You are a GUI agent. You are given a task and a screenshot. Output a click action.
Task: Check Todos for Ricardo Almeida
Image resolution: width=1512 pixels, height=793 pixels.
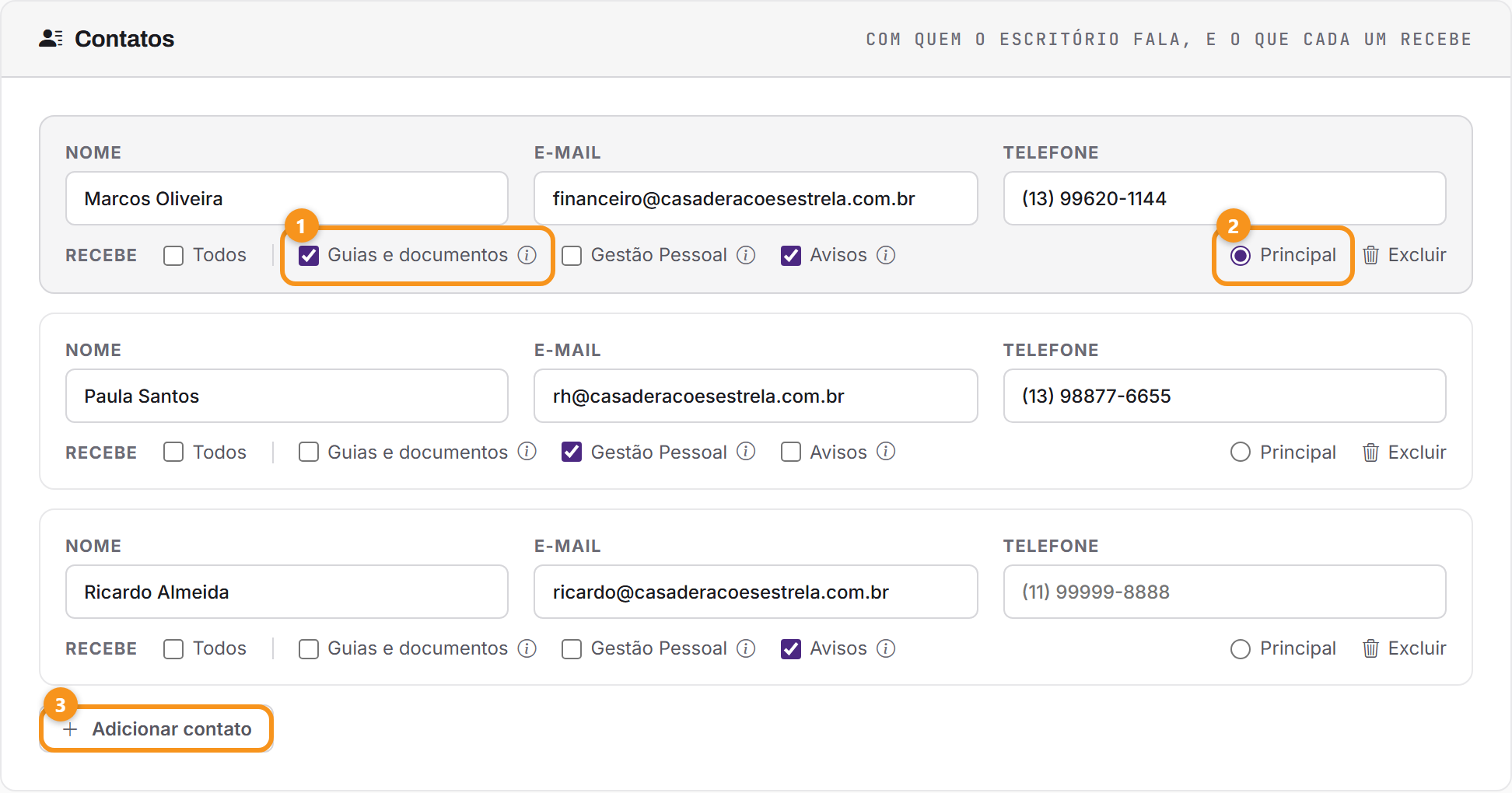point(173,649)
